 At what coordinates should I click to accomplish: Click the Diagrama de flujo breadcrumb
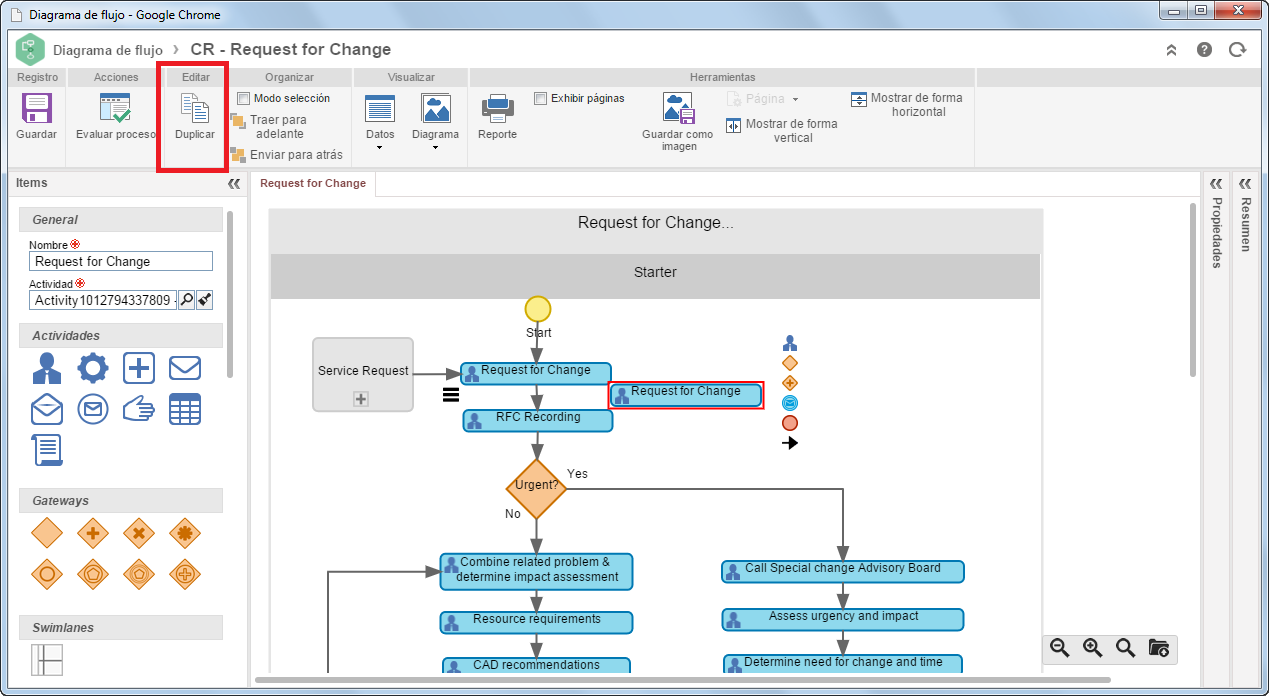click(x=108, y=50)
